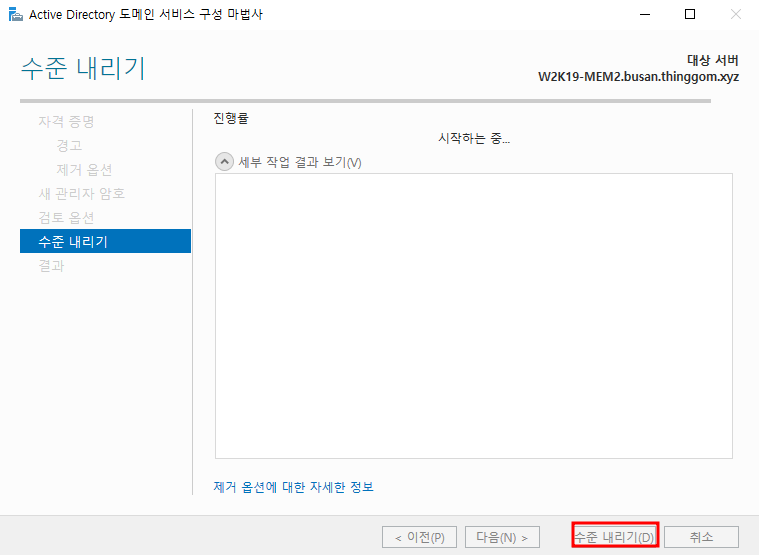Click inside the detailed results box
The image size is (759, 555).
[x=474, y=316]
